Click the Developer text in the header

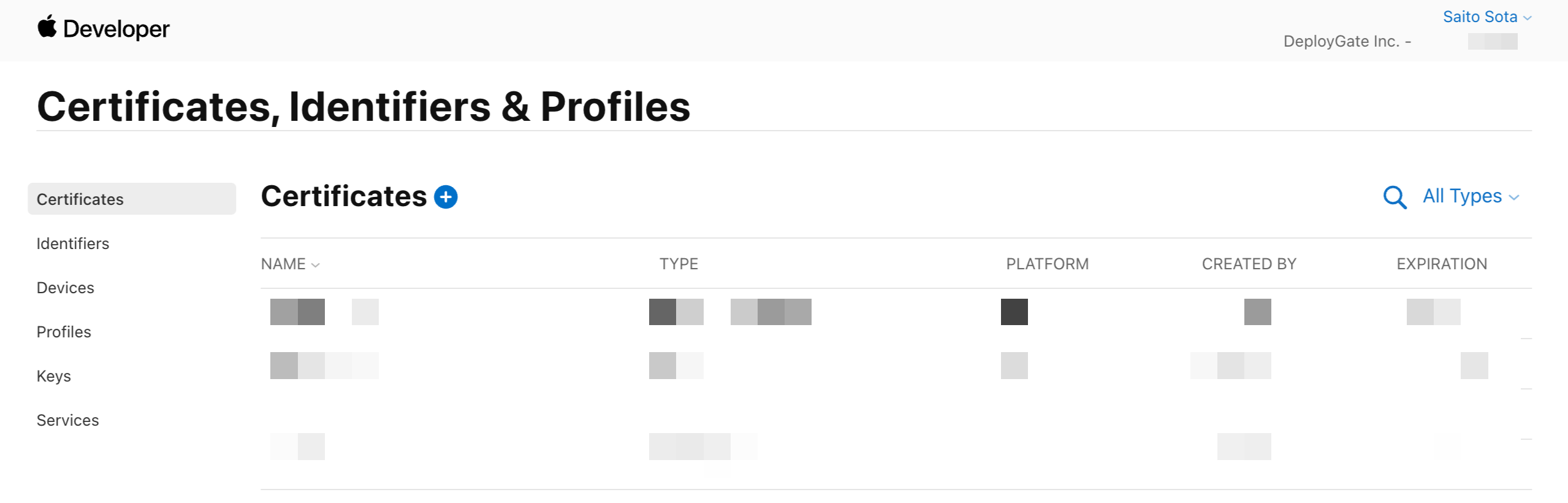tap(116, 28)
